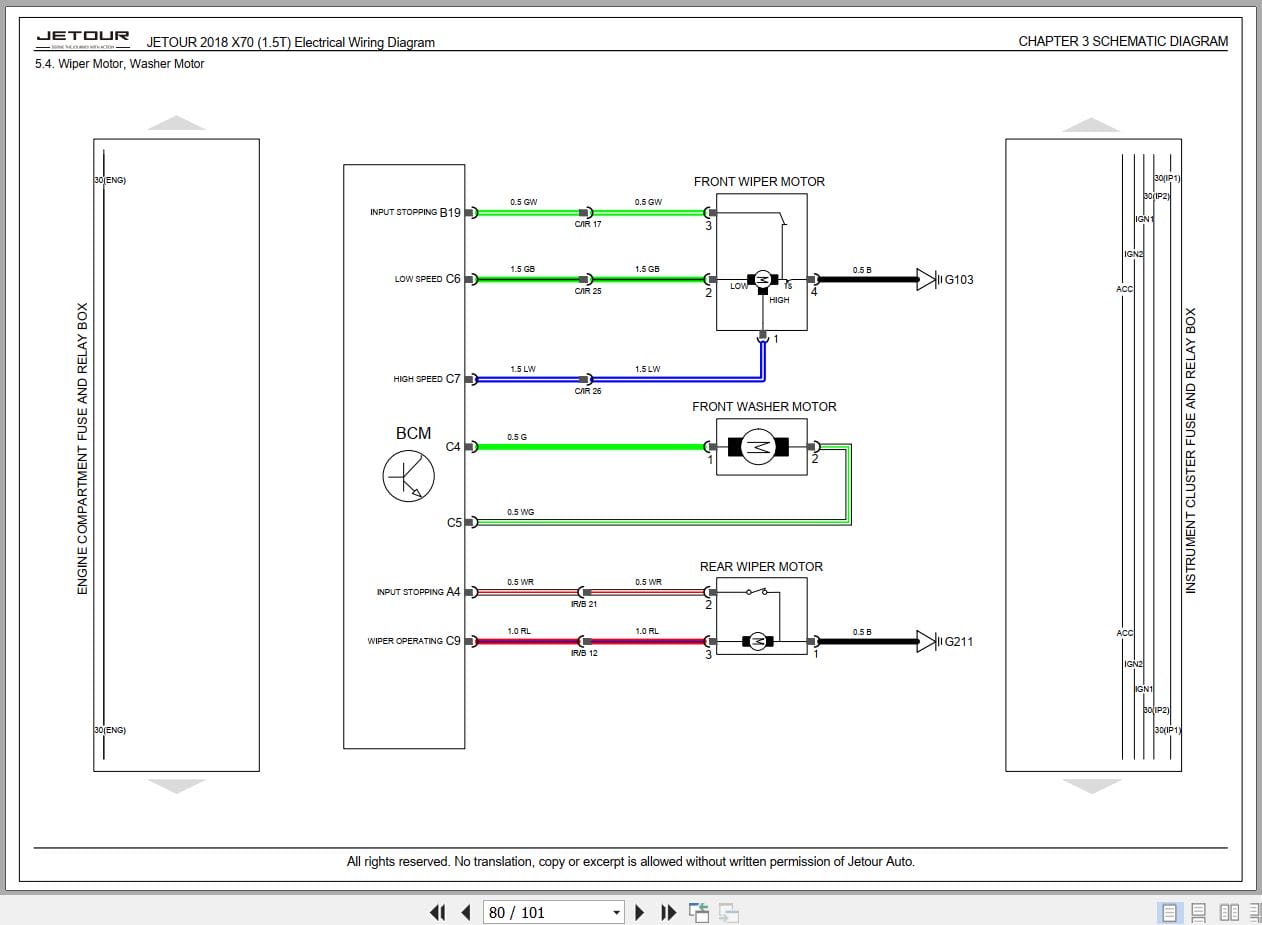Viewport: 1262px width, 925px height.
Task: Click the down arrow below Instrument Cluster fuse box
Action: [1094, 788]
